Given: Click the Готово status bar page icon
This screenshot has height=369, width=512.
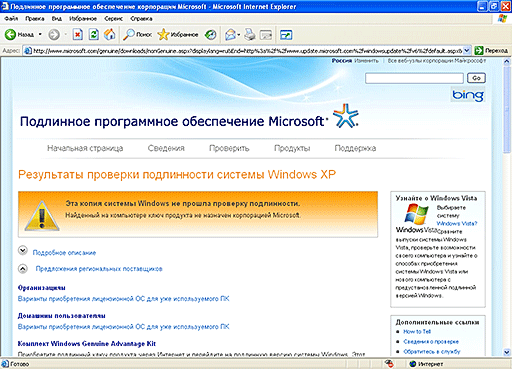Looking at the screenshot, I should pyautogui.click(x=5, y=364).
